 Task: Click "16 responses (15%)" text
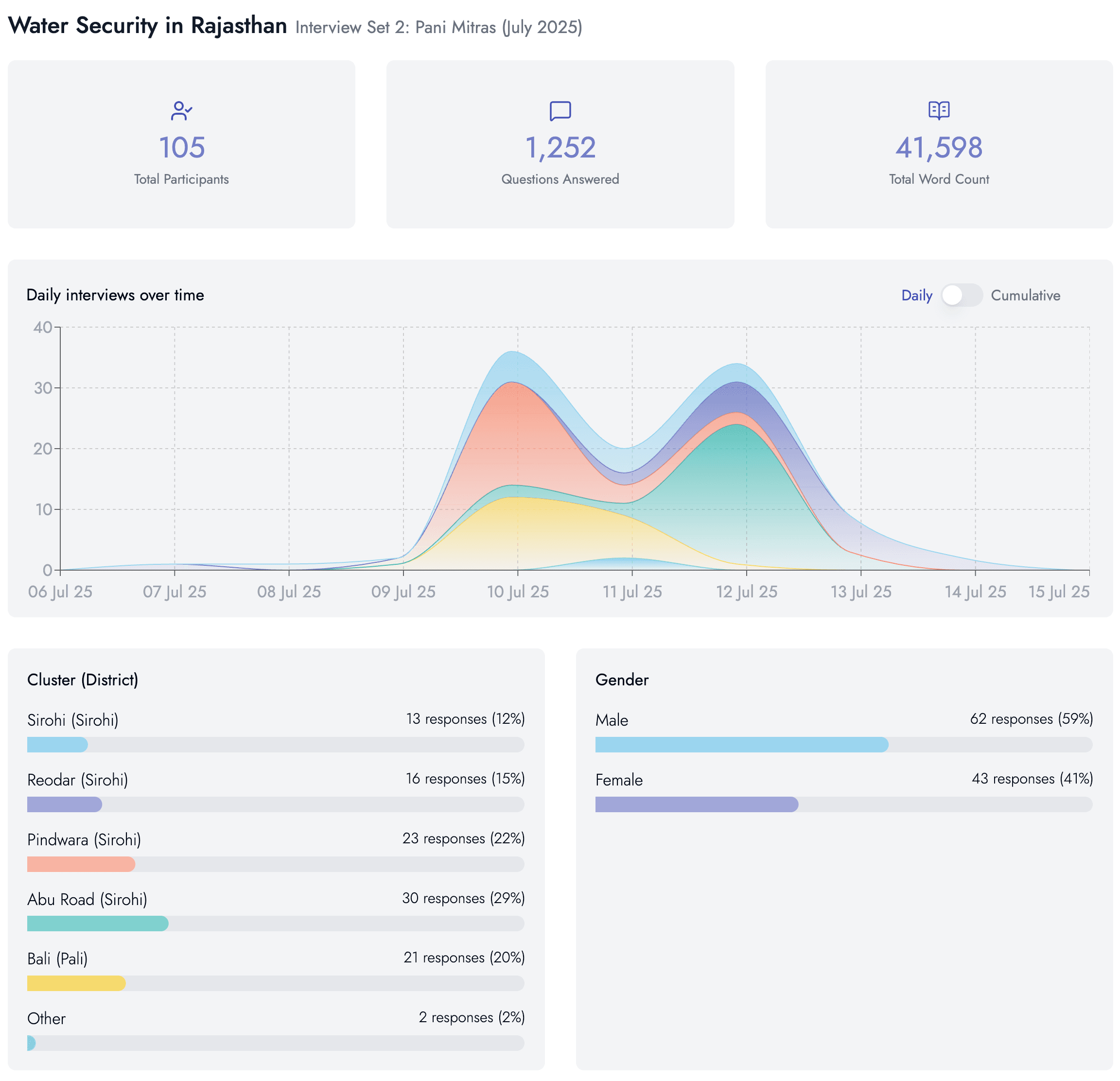465,779
